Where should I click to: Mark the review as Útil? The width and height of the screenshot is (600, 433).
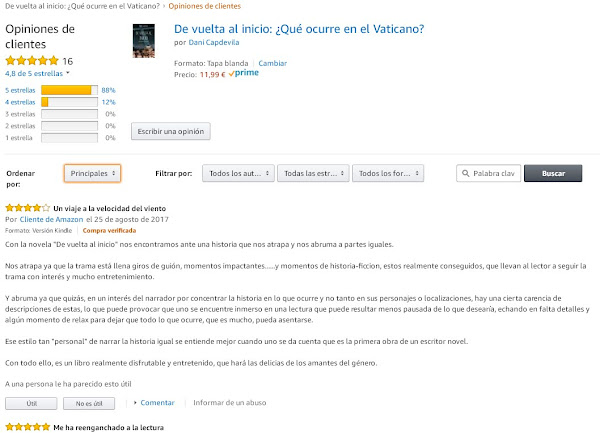point(31,403)
